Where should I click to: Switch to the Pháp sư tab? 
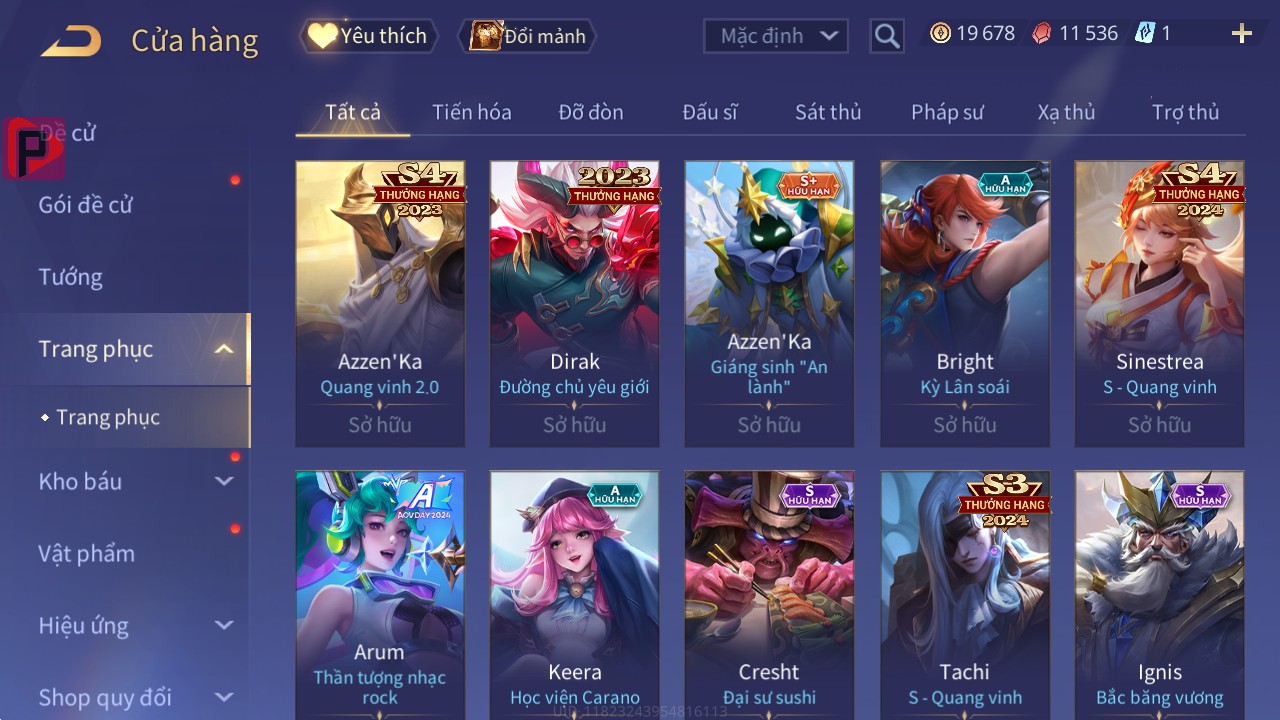[x=947, y=112]
